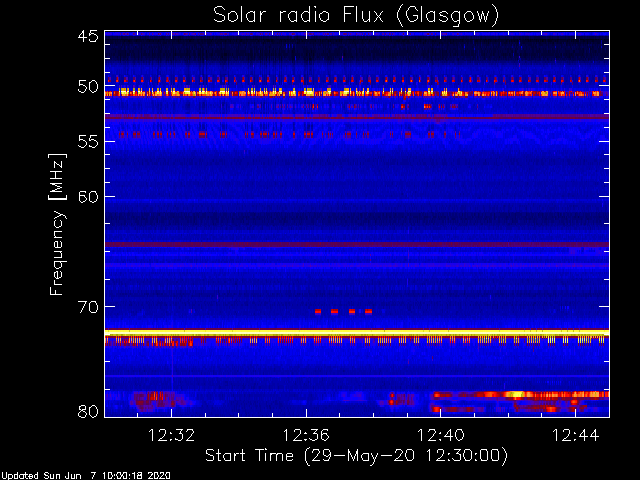Click the 'Solar radio Flux (Glasgow)' title
This screenshot has width=640, height=480.
pos(356,15)
